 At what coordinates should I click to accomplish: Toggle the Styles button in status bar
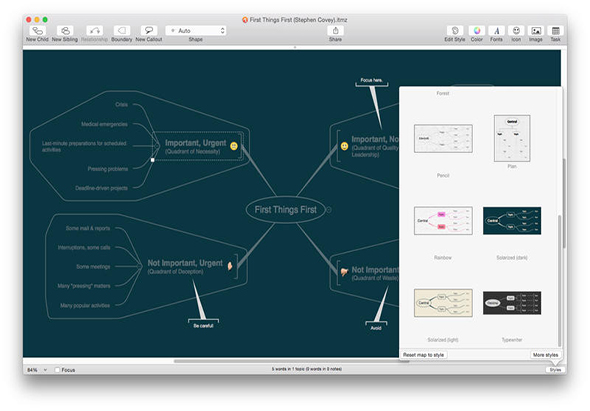pos(555,370)
